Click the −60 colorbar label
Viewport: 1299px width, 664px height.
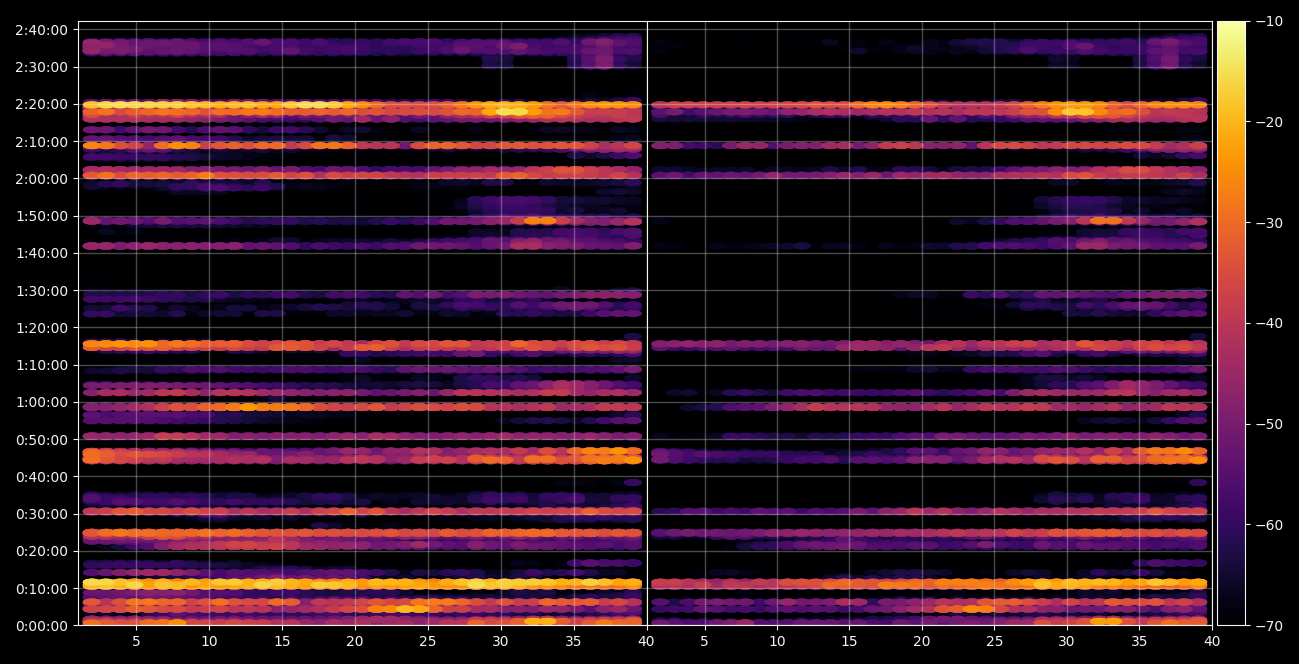click(x=1269, y=525)
